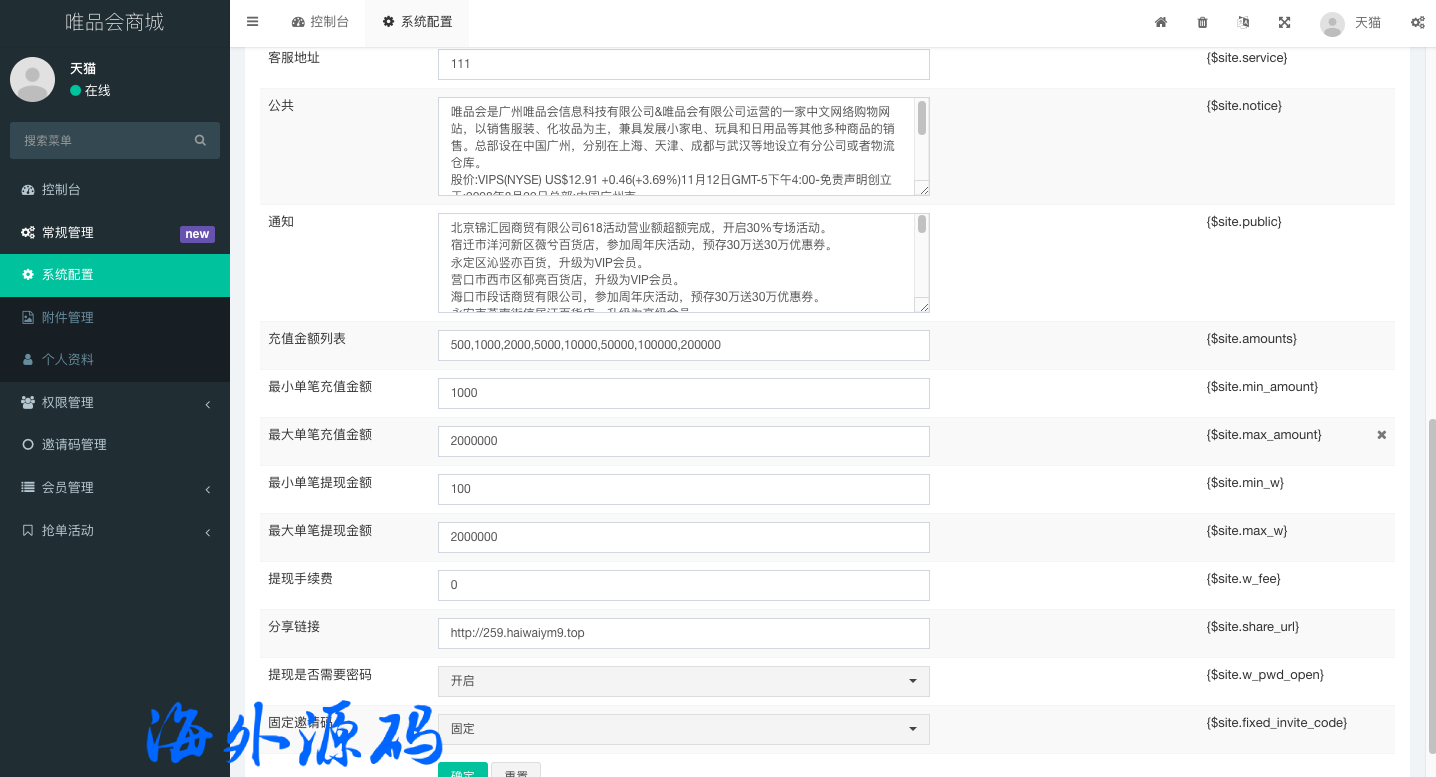The image size is (1436, 777).
Task: Click the 重置 reset button
Action: click(516, 771)
